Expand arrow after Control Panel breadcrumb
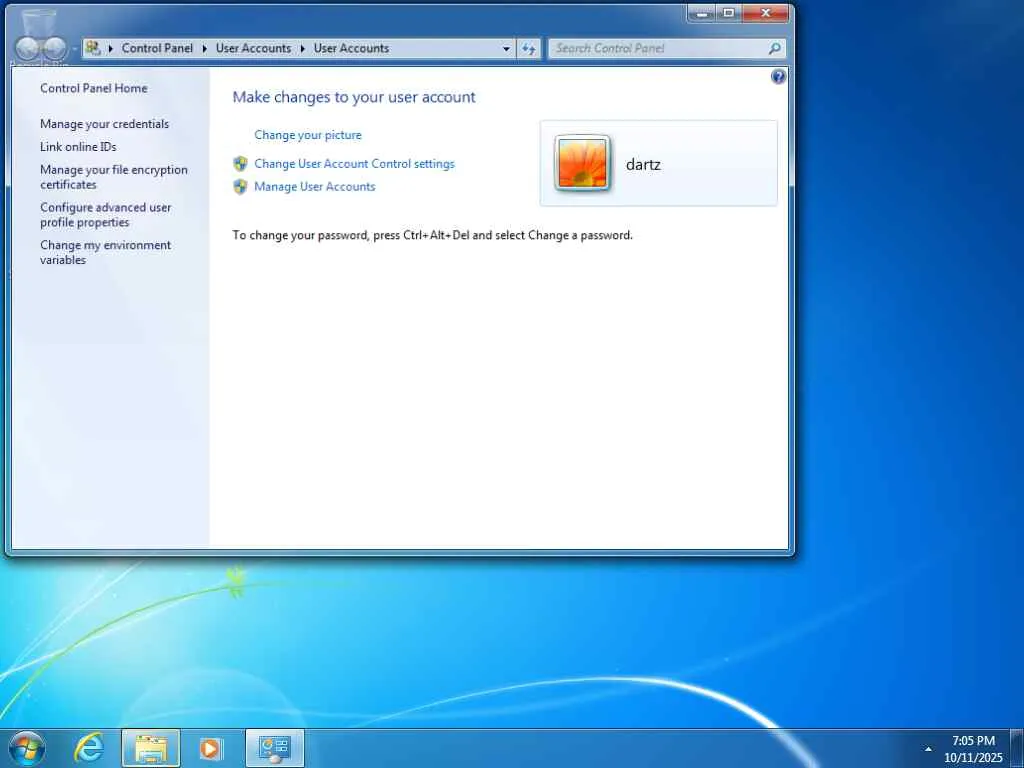 click(x=204, y=48)
